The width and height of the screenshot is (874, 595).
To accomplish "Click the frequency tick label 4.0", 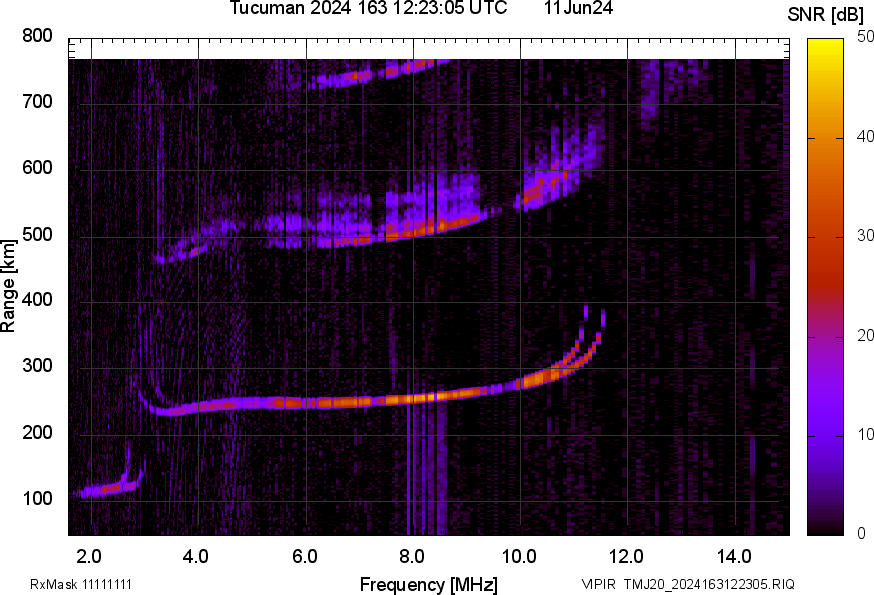I will (x=196, y=557).
